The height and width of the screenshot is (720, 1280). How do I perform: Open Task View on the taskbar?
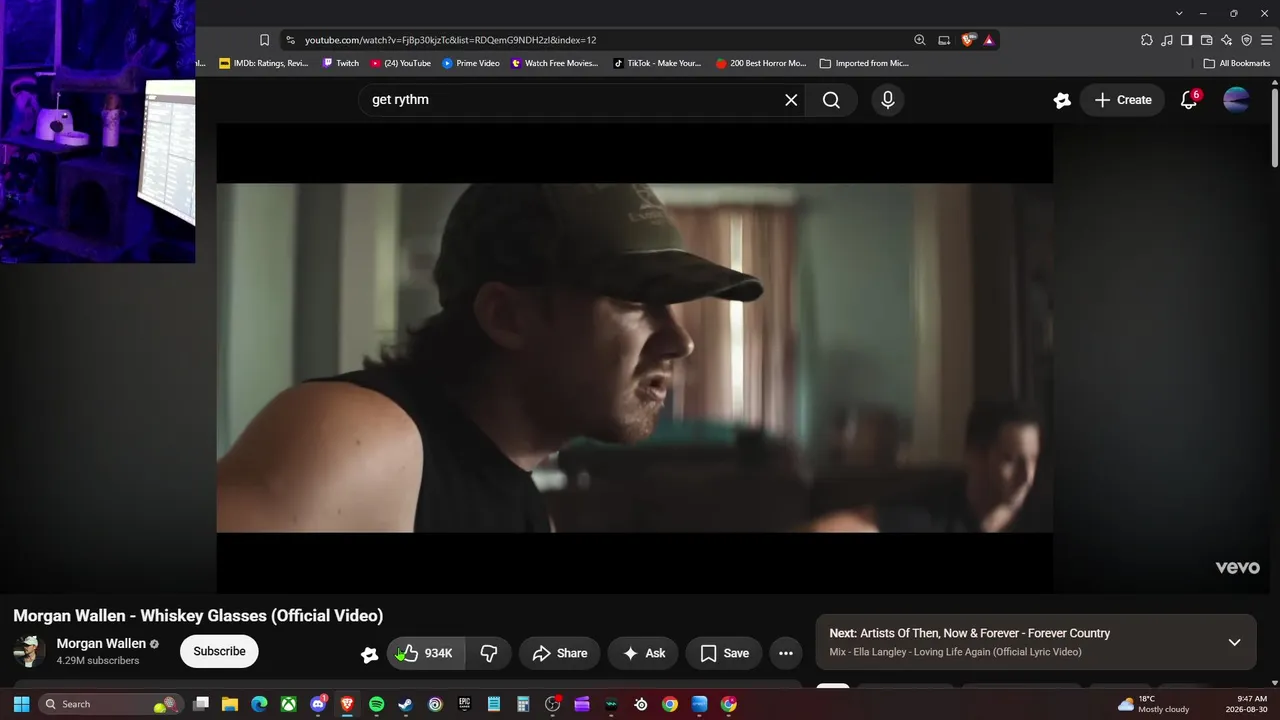point(201,704)
